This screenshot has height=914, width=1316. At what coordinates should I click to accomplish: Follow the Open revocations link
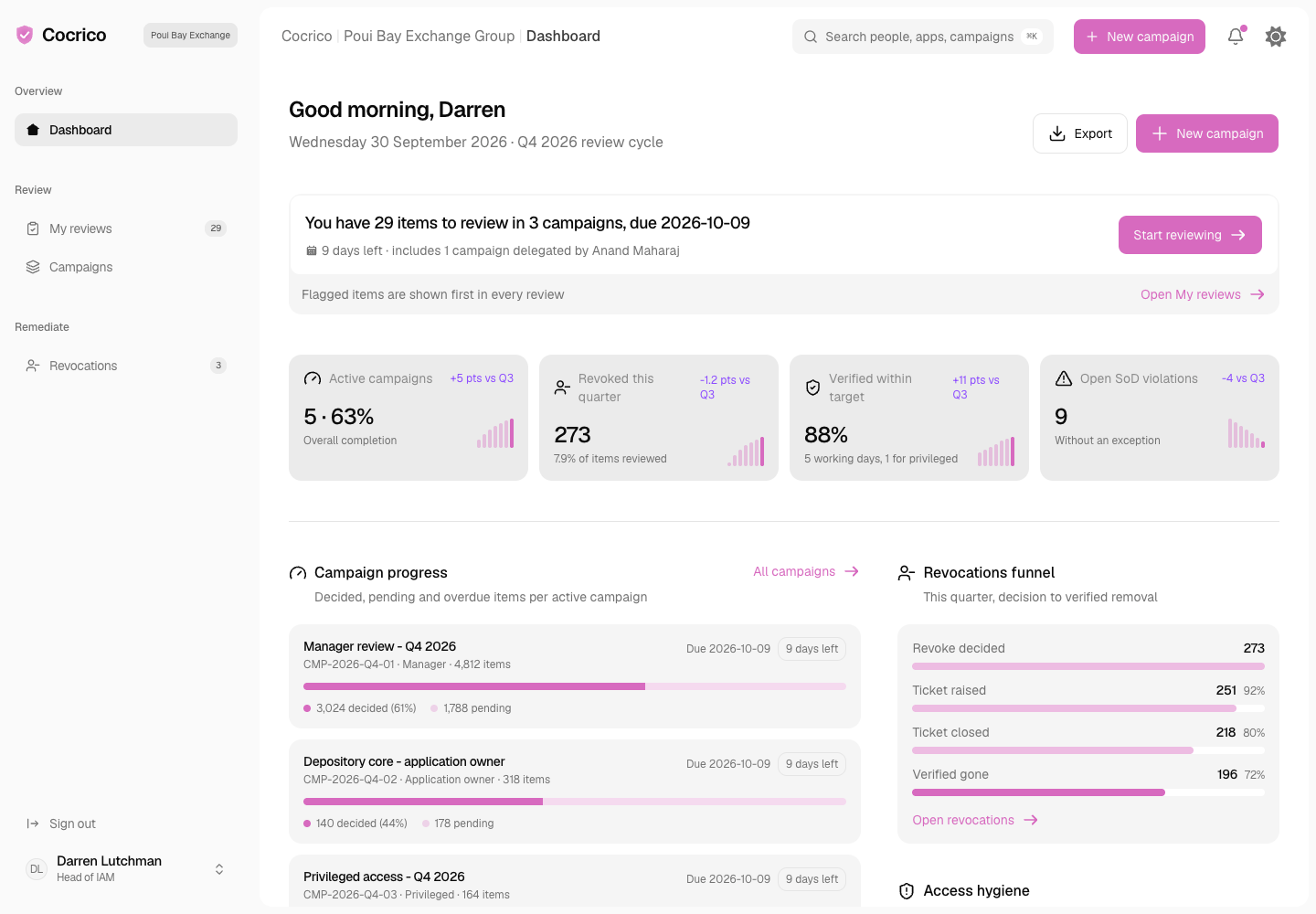click(x=975, y=820)
